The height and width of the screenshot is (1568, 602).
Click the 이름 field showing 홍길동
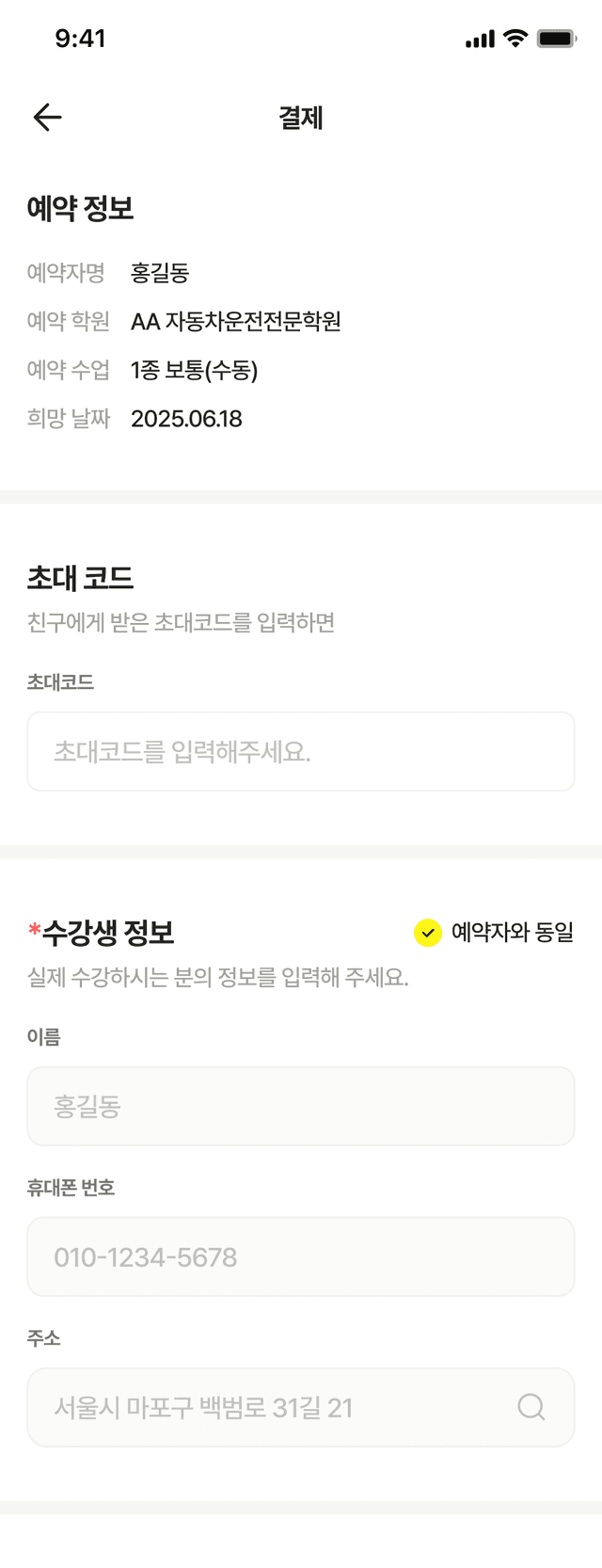pyautogui.click(x=301, y=1106)
